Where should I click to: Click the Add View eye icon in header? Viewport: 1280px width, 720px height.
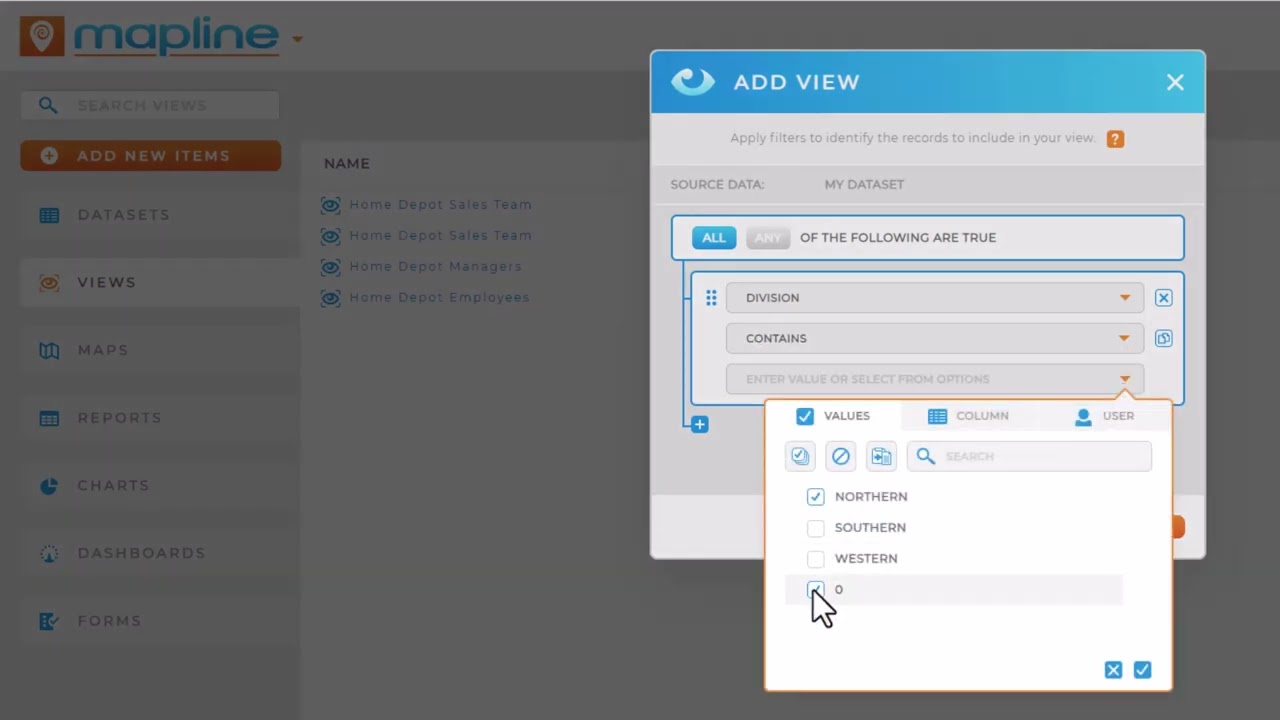(x=693, y=82)
